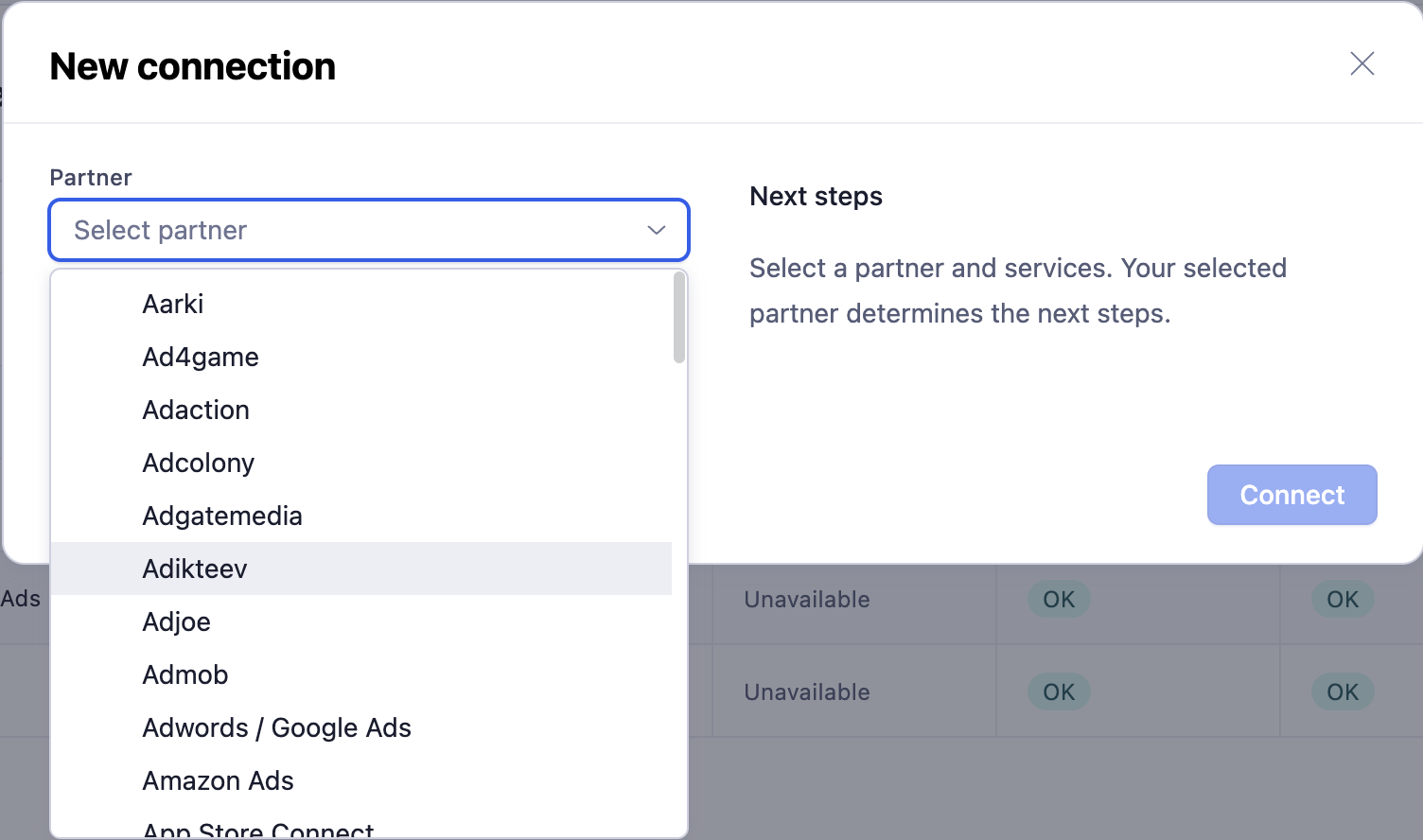Click the top-right OK status badge
The width and height of the screenshot is (1423, 840).
pyautogui.click(x=1342, y=600)
